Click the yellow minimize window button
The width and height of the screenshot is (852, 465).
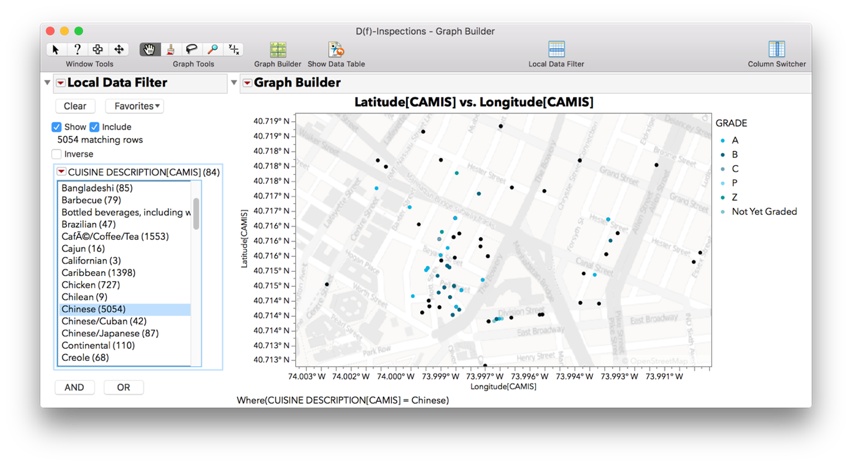65,31
